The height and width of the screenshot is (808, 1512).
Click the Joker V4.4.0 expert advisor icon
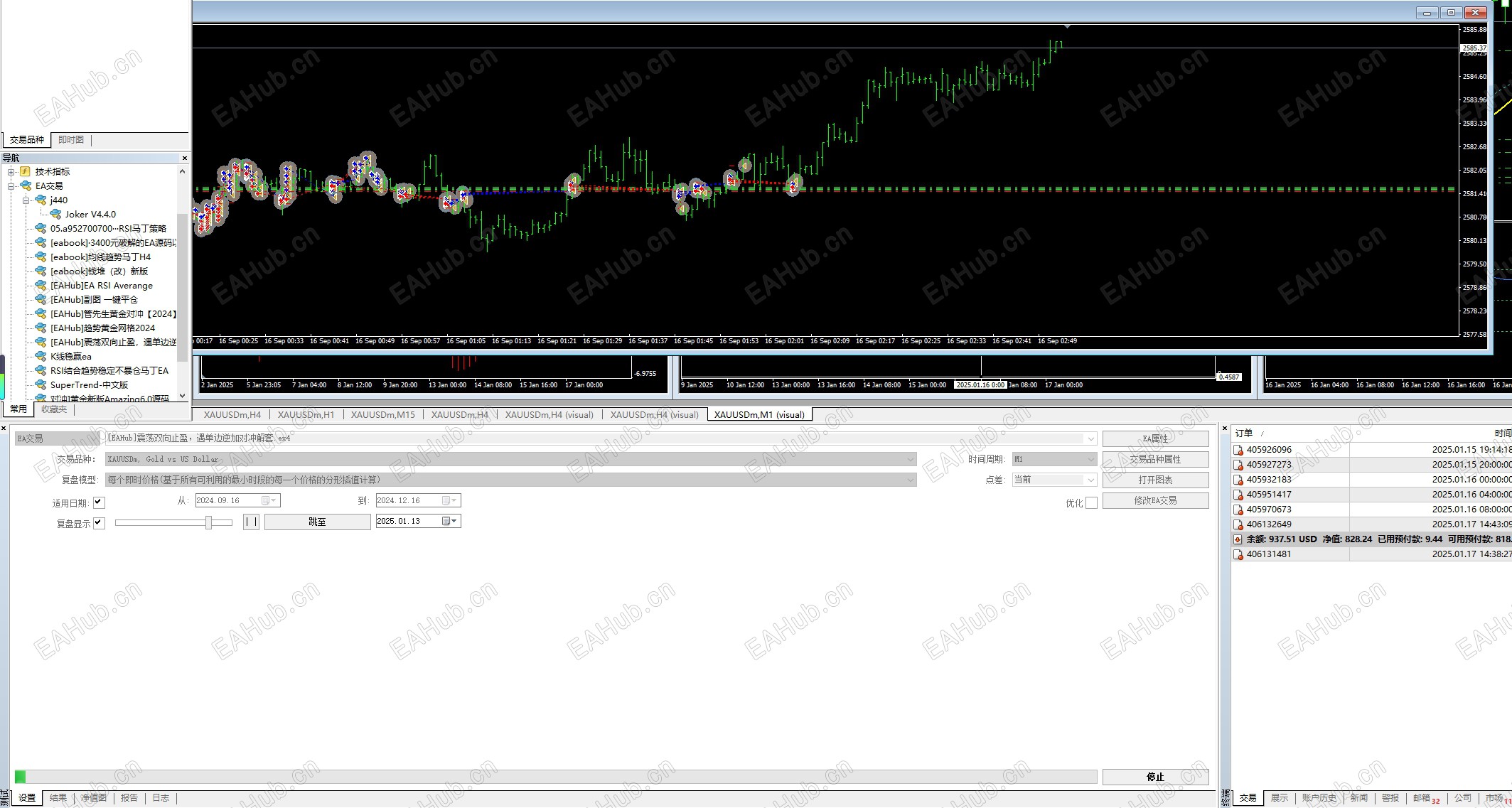(55, 214)
